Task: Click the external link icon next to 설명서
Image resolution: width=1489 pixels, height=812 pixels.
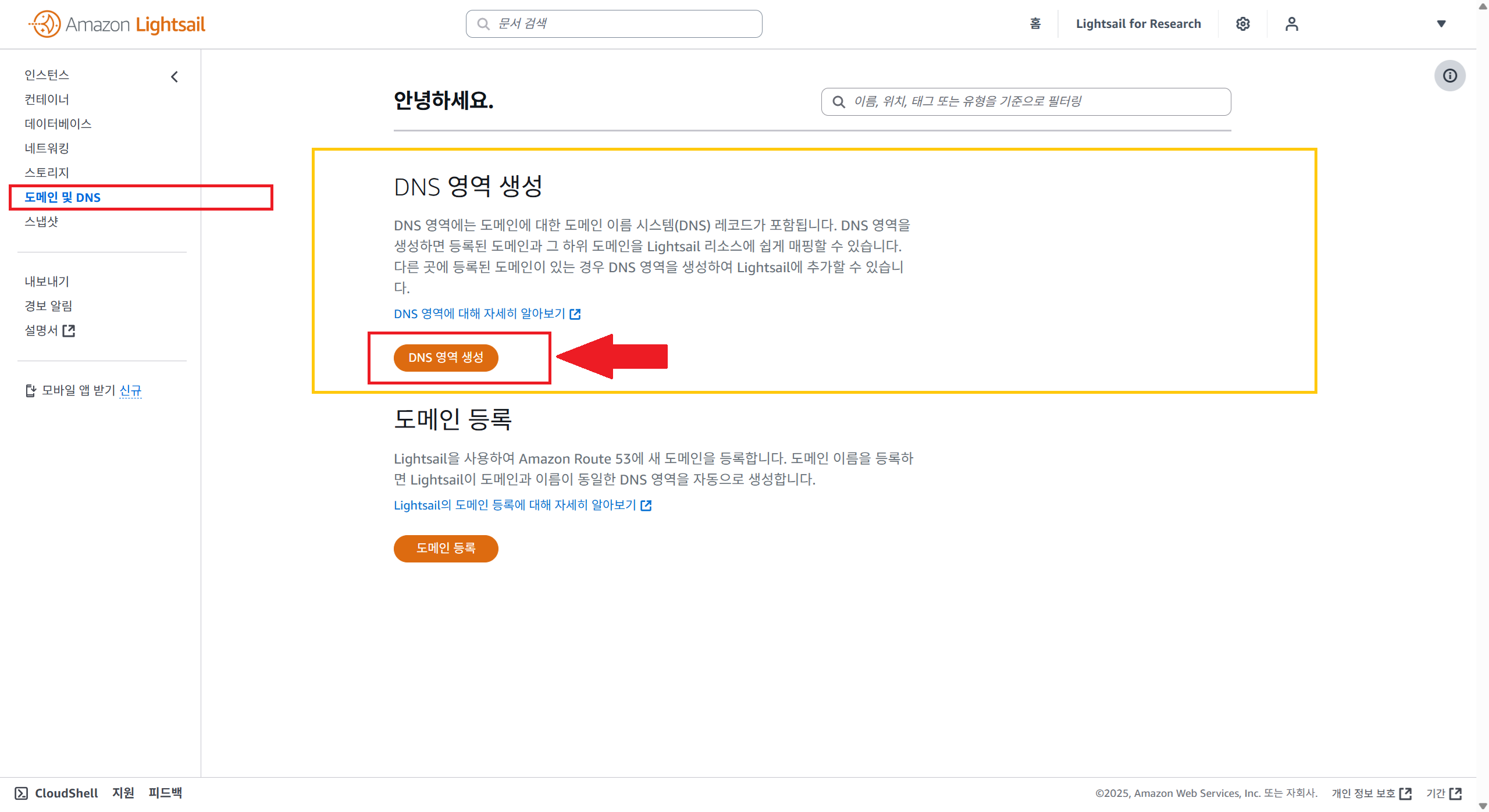Action: click(69, 330)
